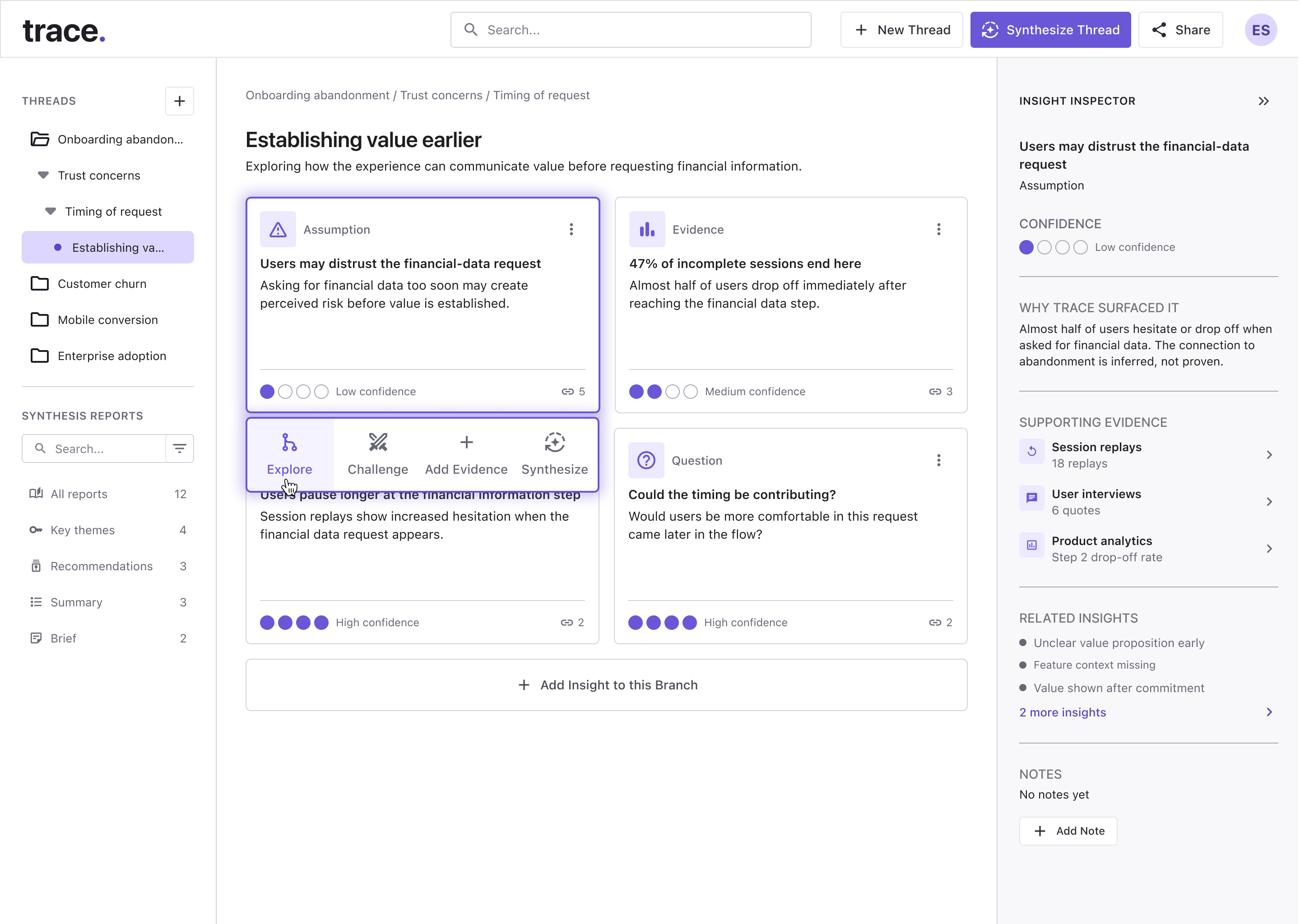
Task: Click the magnifier icon in top search bar
Action: [471, 30]
